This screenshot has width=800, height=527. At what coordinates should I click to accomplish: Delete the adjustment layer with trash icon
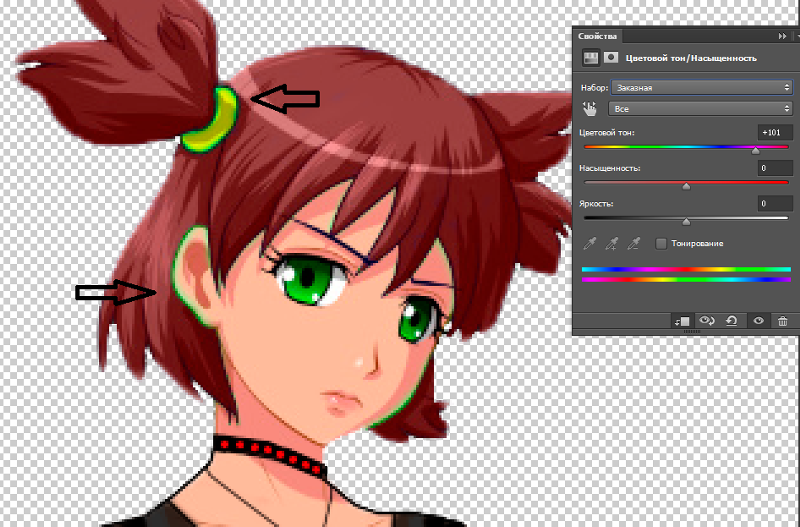click(x=783, y=321)
